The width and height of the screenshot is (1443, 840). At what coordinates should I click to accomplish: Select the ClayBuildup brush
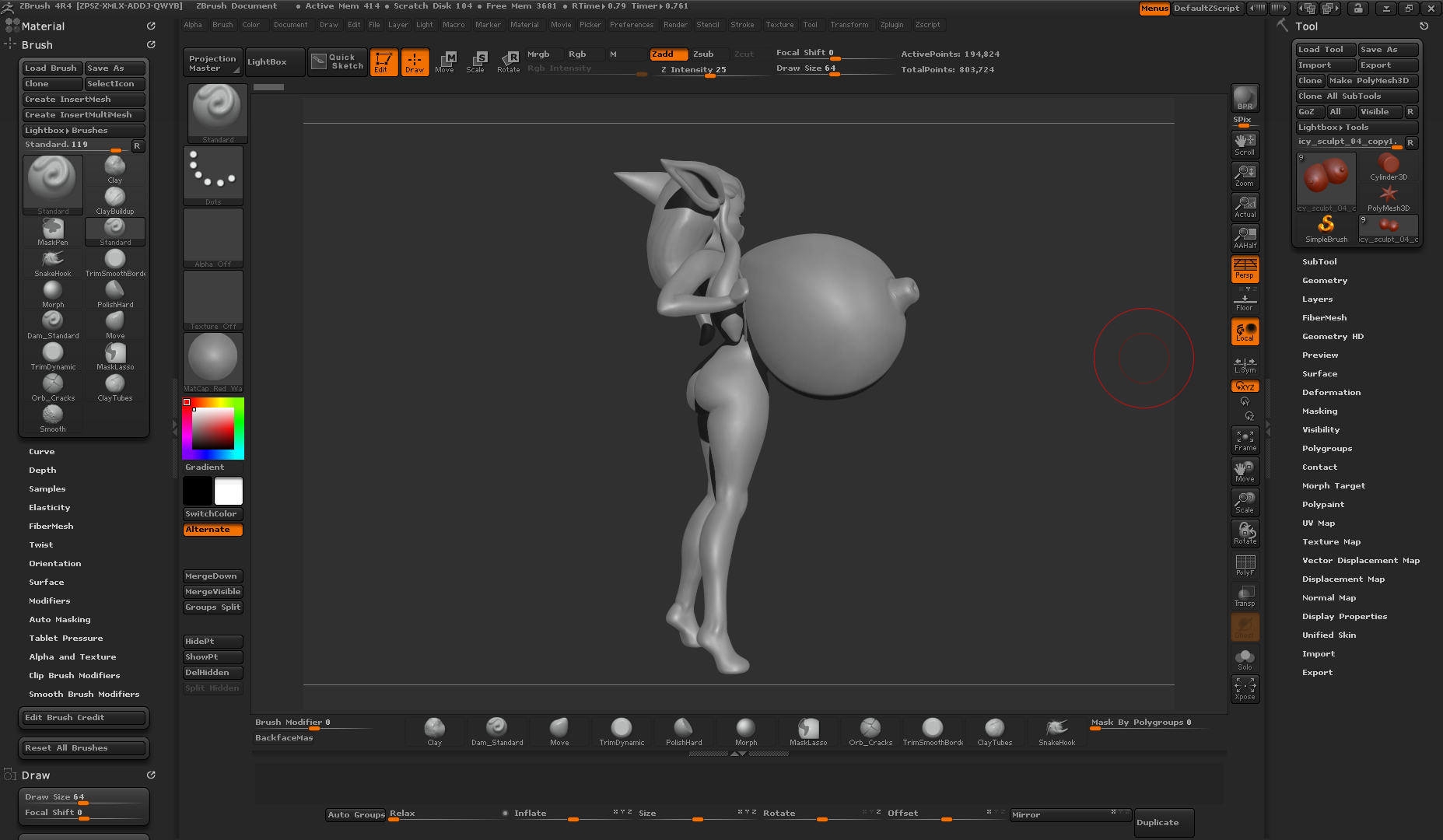click(115, 201)
